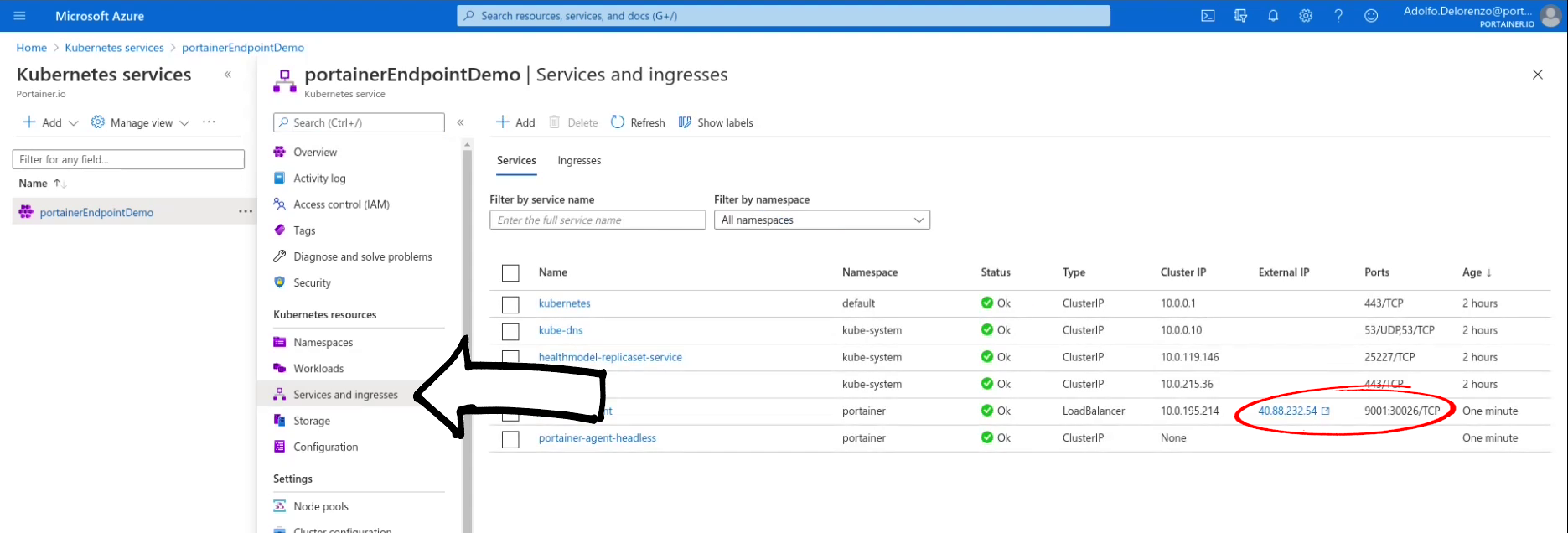Click the Delete toolbar button
The image size is (1568, 533).
[x=573, y=122]
